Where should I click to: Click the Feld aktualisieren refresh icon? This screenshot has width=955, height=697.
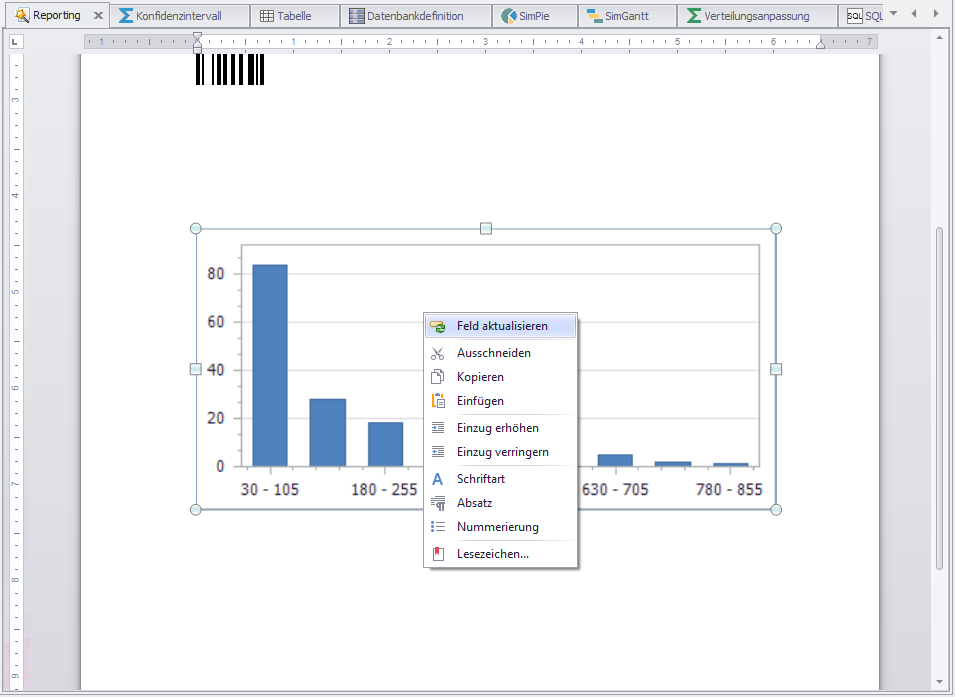tap(437, 327)
